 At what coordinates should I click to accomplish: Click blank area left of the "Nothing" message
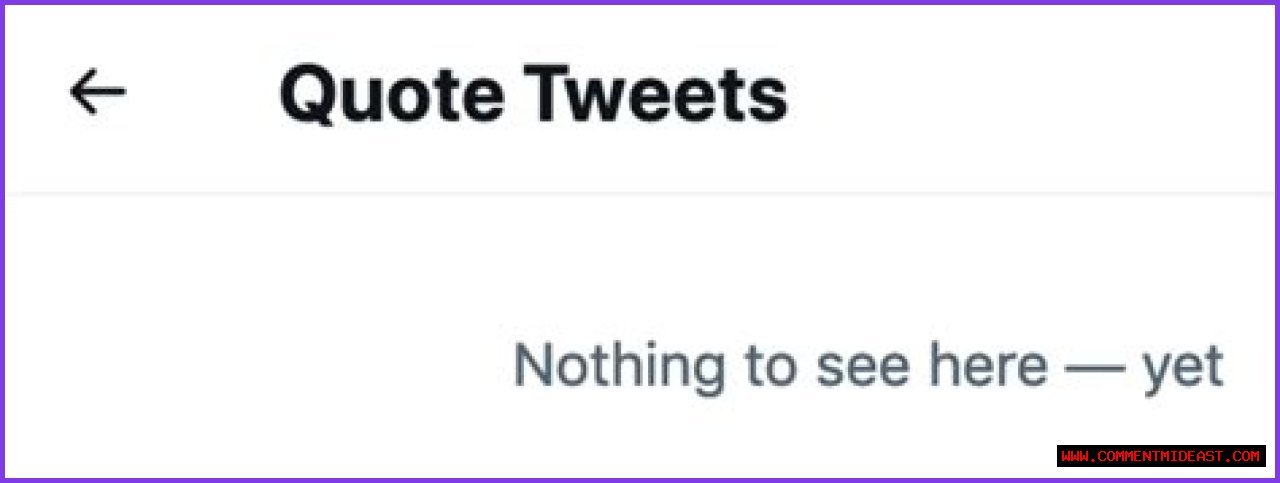250,366
